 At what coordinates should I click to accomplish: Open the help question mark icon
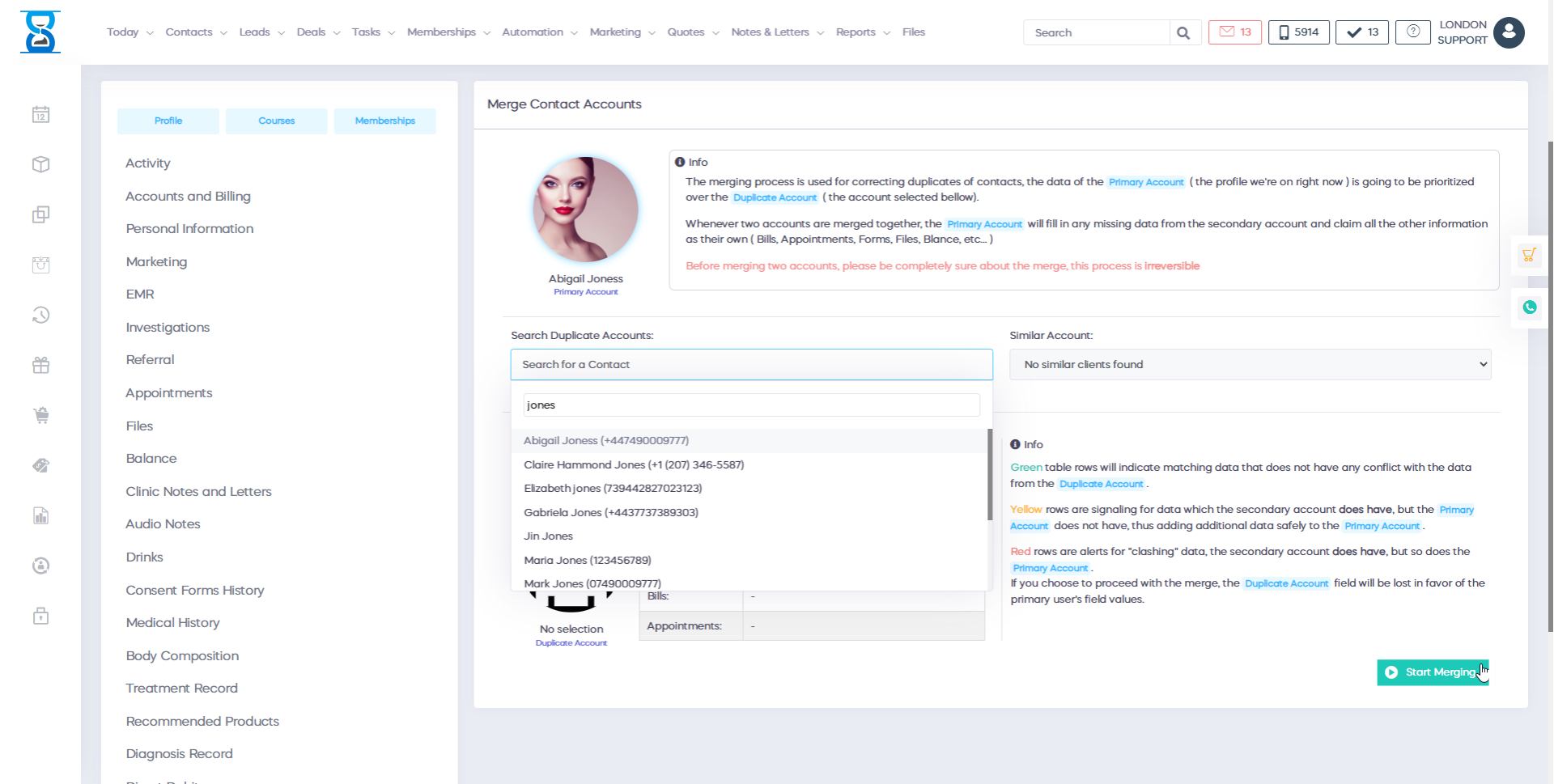(1412, 32)
